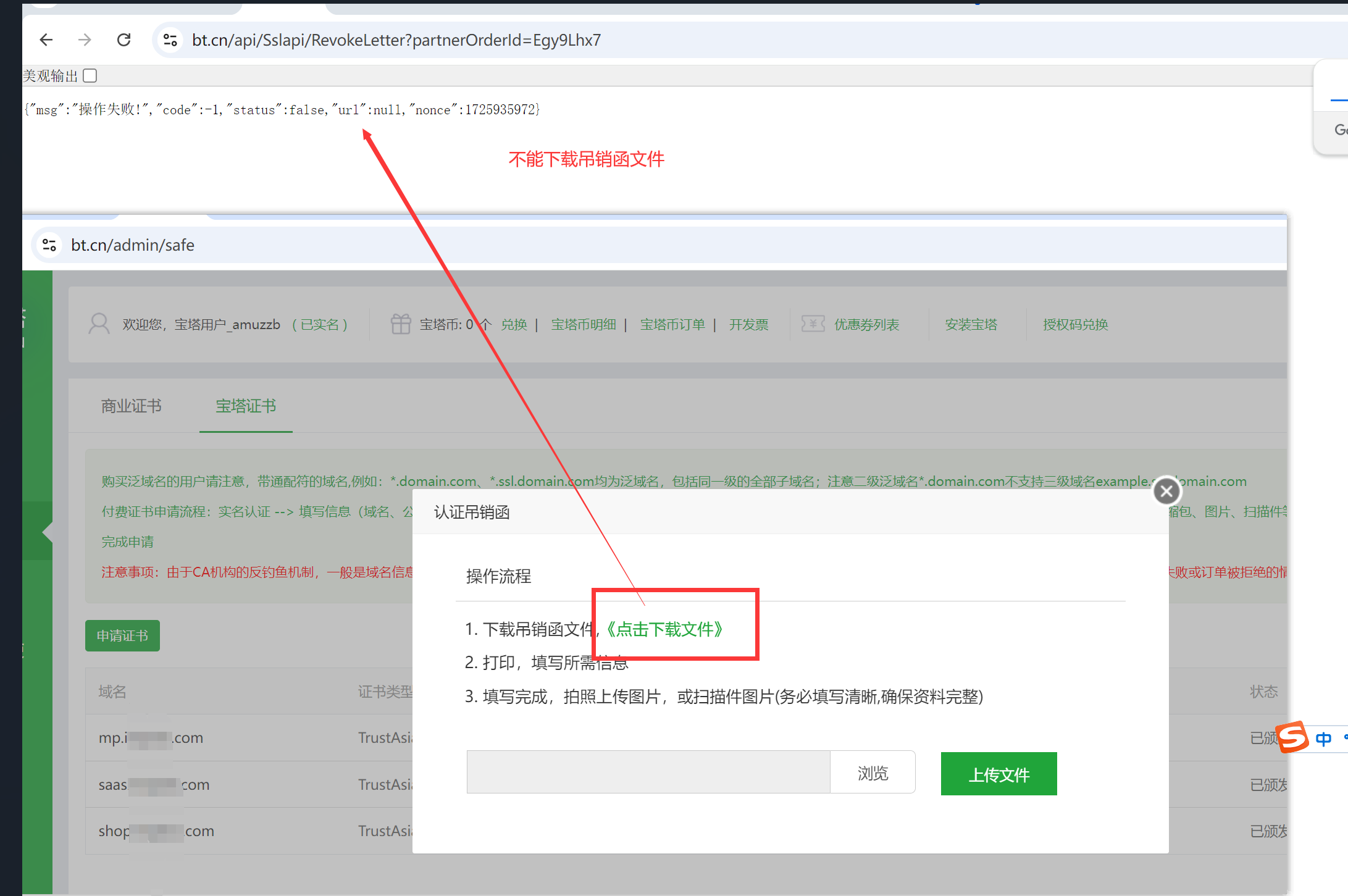
Task: Toggle the 中 Chinese input mode indicator
Action: [1323, 739]
